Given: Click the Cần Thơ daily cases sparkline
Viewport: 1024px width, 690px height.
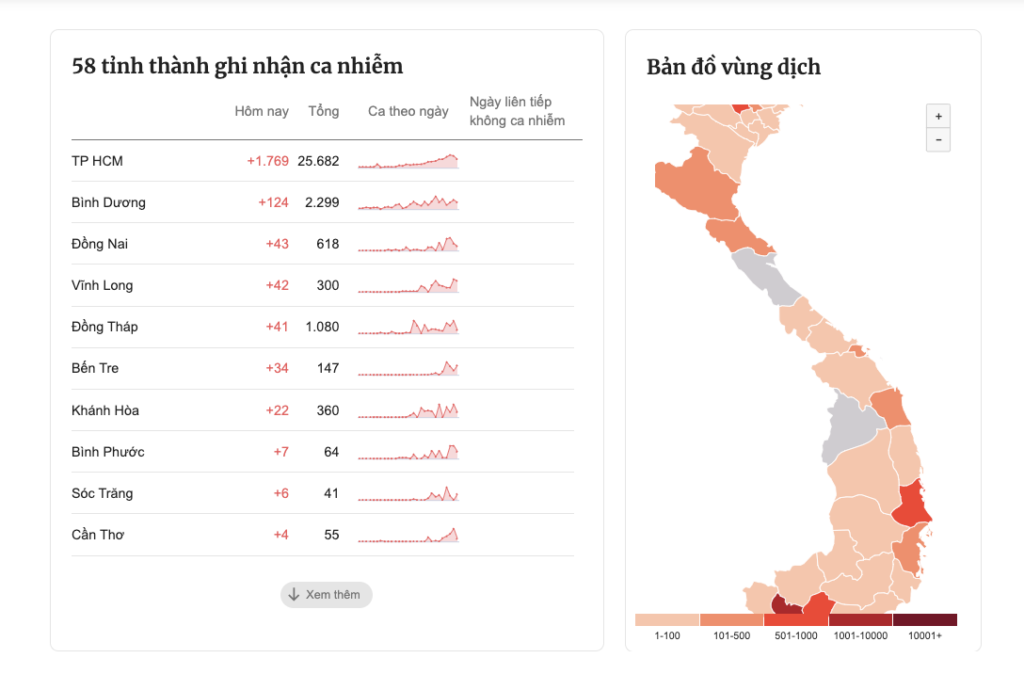Looking at the screenshot, I should pyautogui.click(x=408, y=533).
